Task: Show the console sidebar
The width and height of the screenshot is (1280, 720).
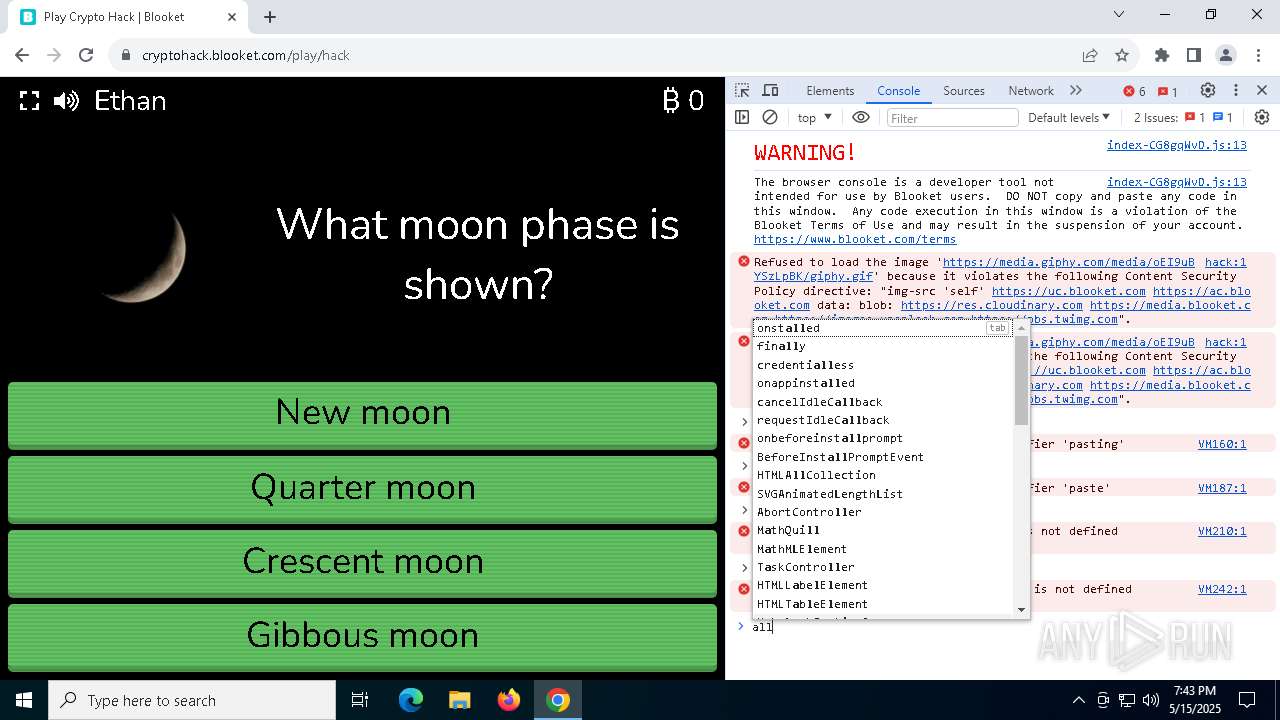Action: click(x=742, y=117)
